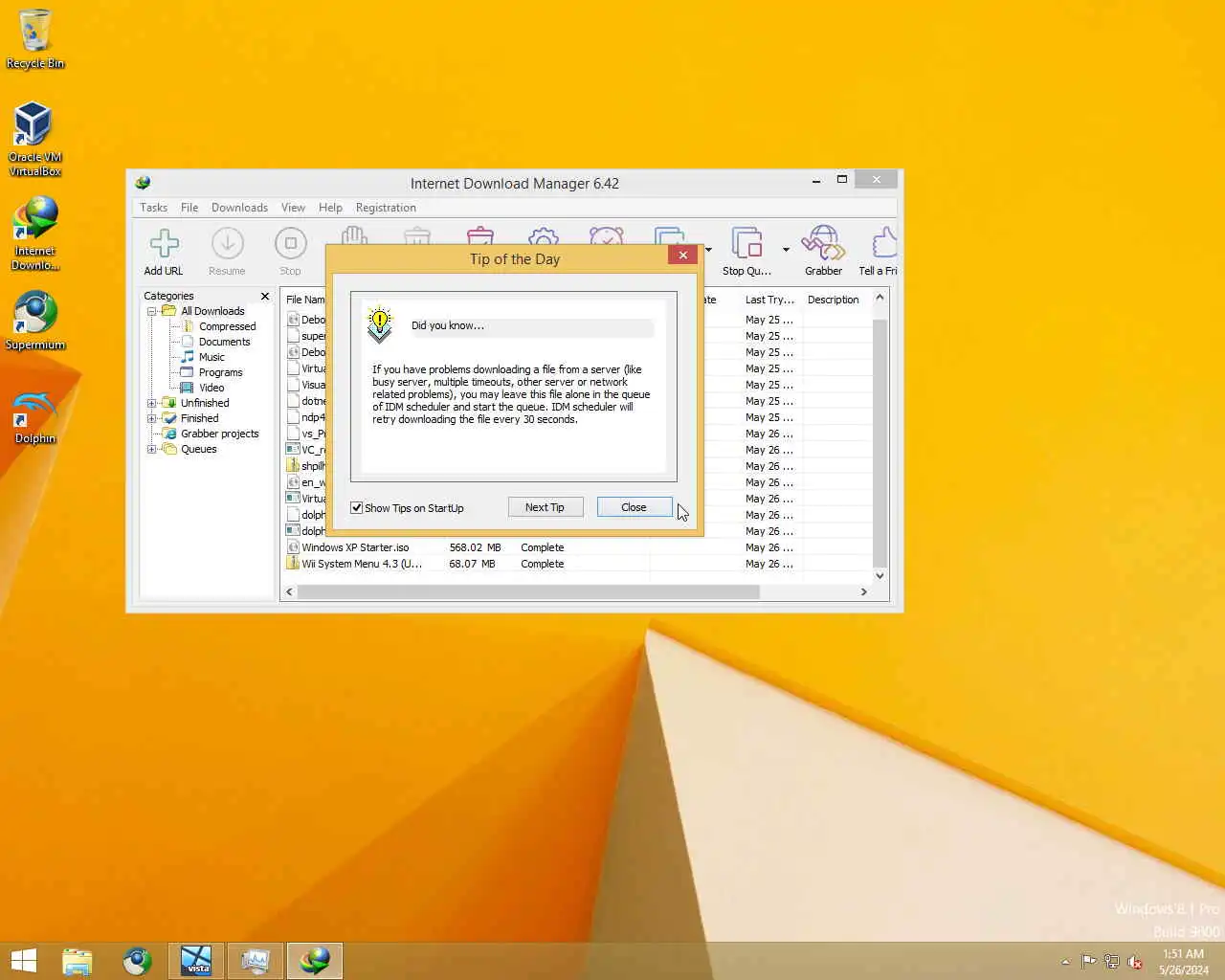Open the Start Queue dropdown arrow
The height and width of the screenshot is (980, 1225).
(x=708, y=250)
